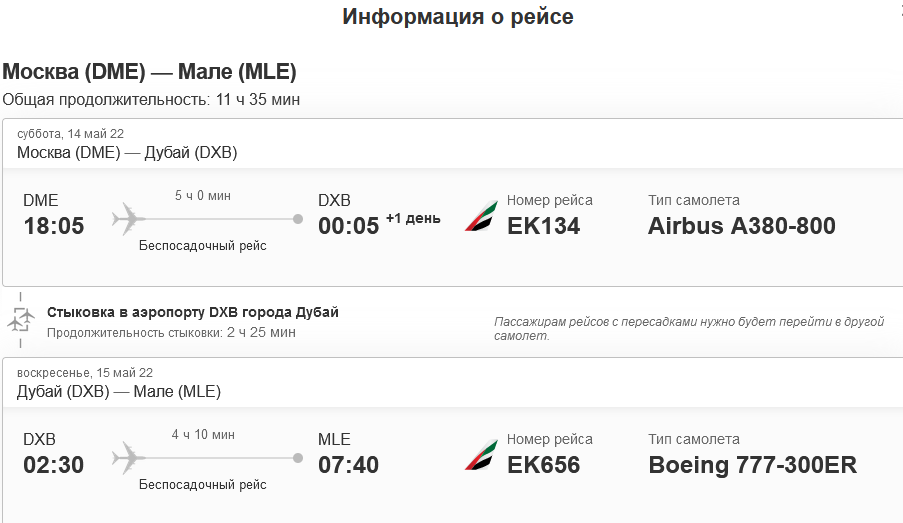This screenshot has height=523, width=903.
Task: Click the airplane icon on the DXB–MLE segment
Action: tap(128, 458)
